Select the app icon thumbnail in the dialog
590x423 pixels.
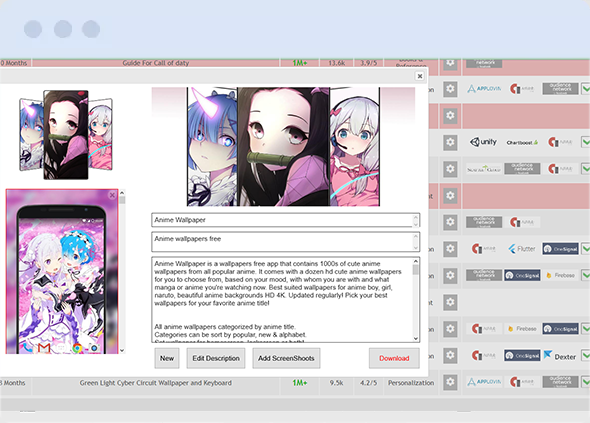click(x=66, y=134)
